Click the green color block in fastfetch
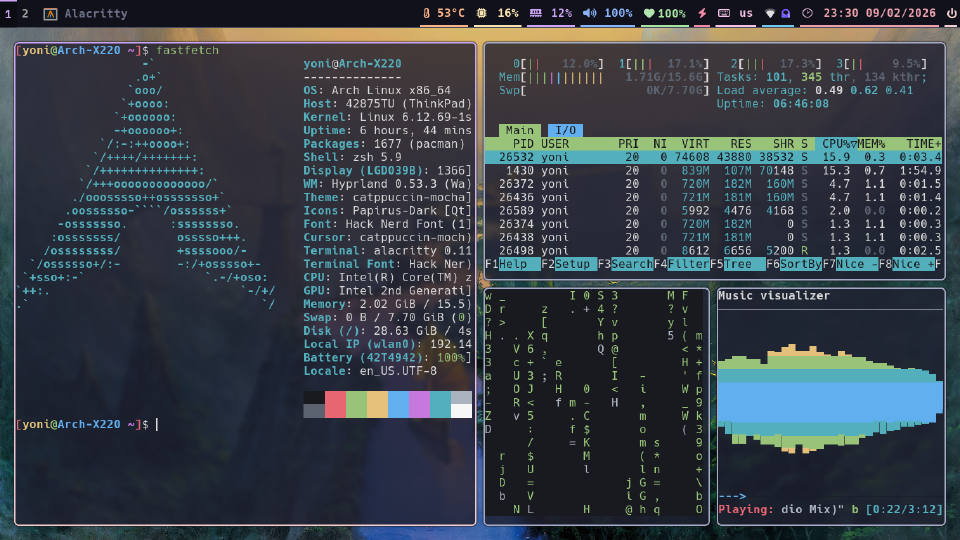 (x=356, y=405)
